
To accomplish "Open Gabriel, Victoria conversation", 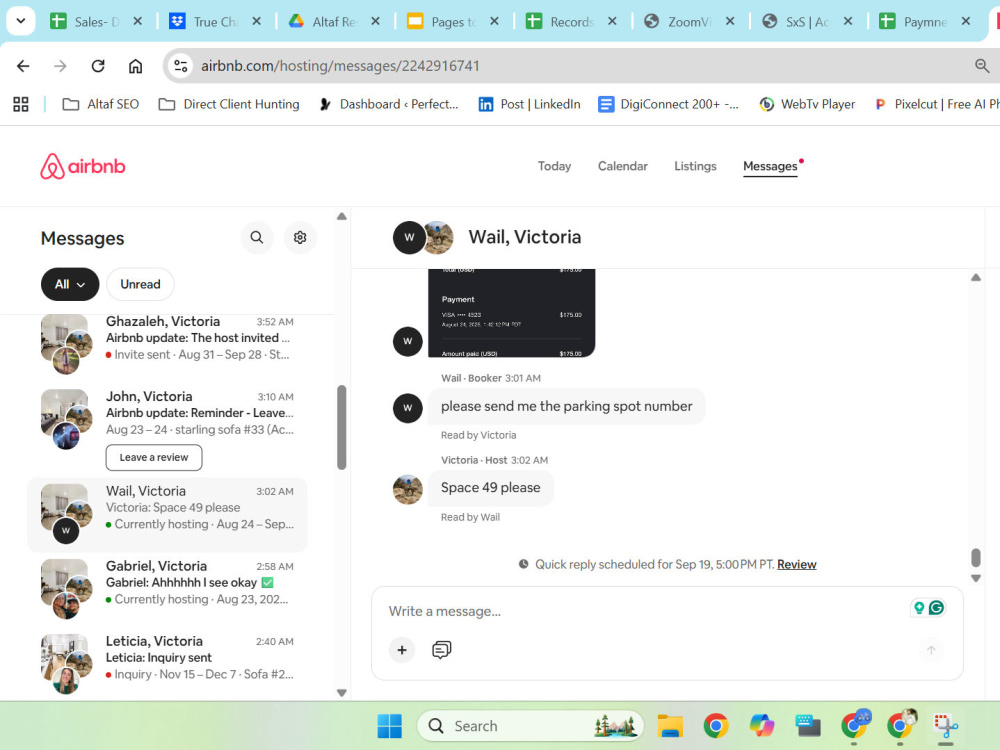I will [x=167, y=589].
